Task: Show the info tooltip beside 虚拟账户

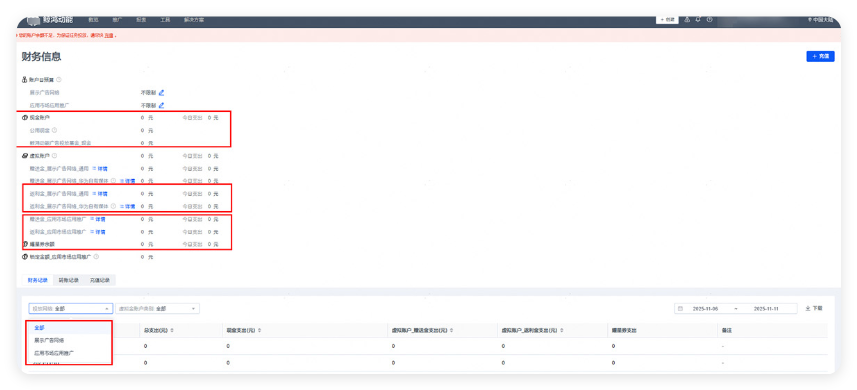Action: [54, 156]
